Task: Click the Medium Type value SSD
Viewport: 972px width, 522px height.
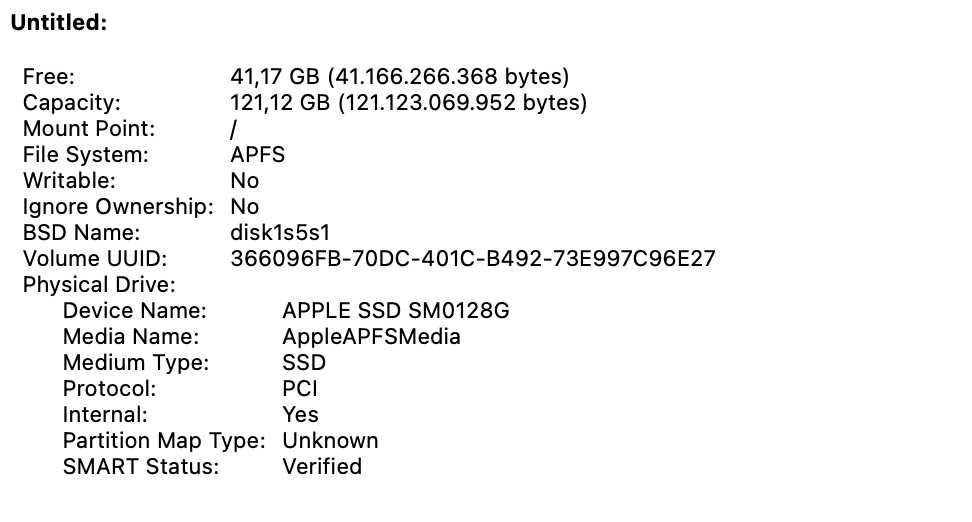Action: click(x=304, y=362)
